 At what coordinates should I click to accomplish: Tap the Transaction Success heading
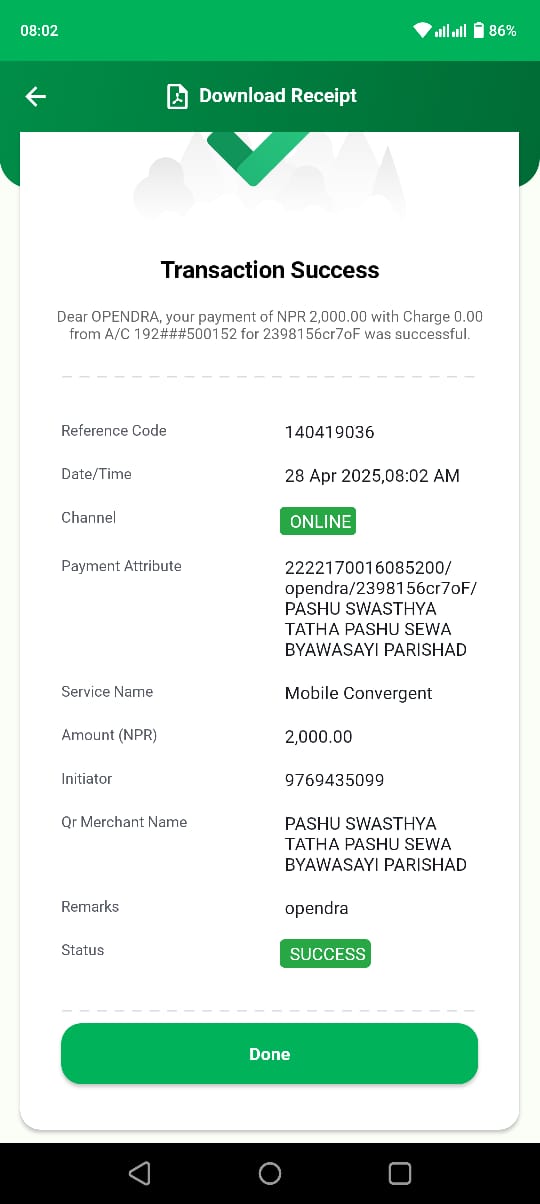[270, 270]
